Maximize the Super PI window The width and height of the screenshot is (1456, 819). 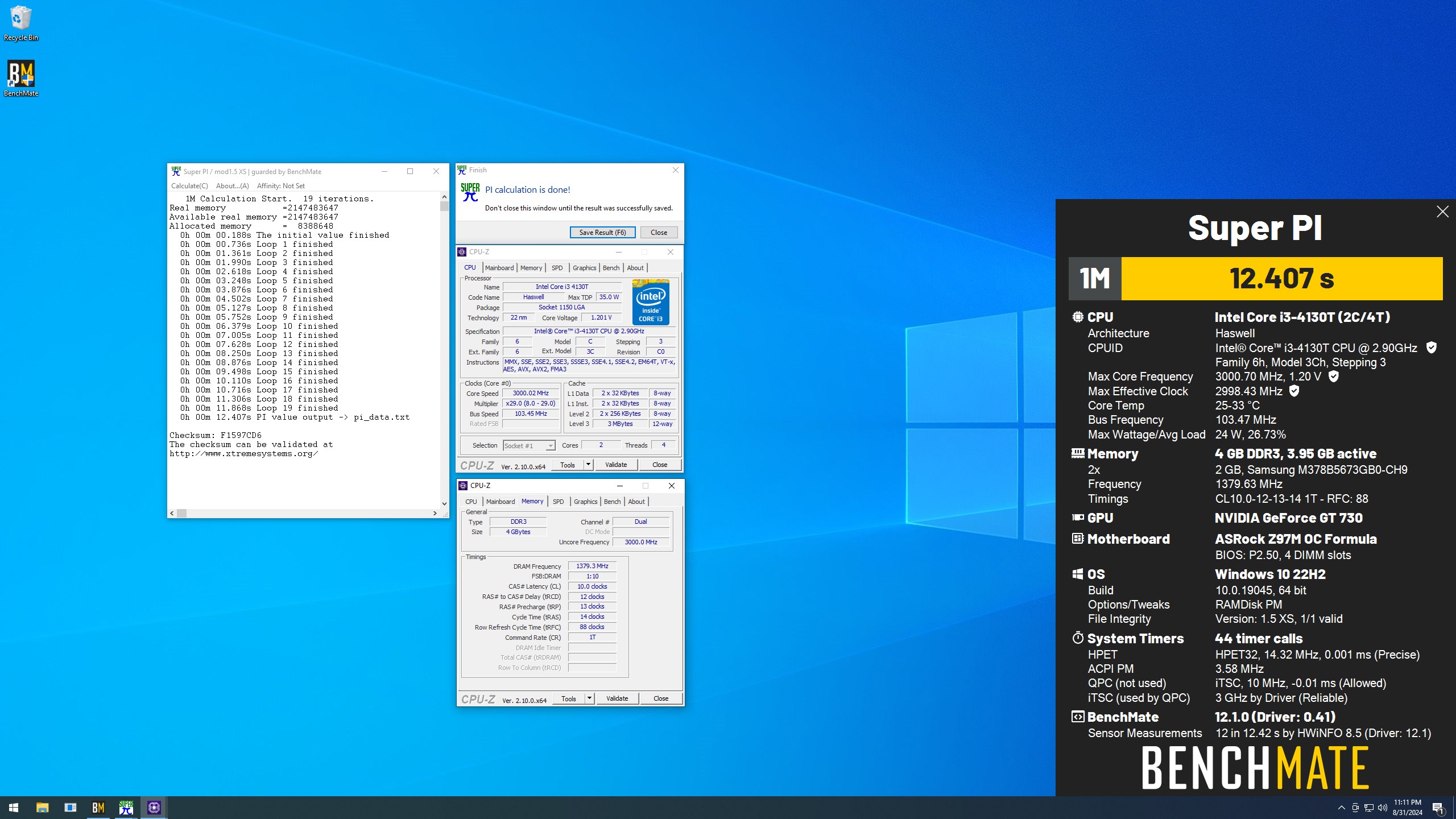410,171
